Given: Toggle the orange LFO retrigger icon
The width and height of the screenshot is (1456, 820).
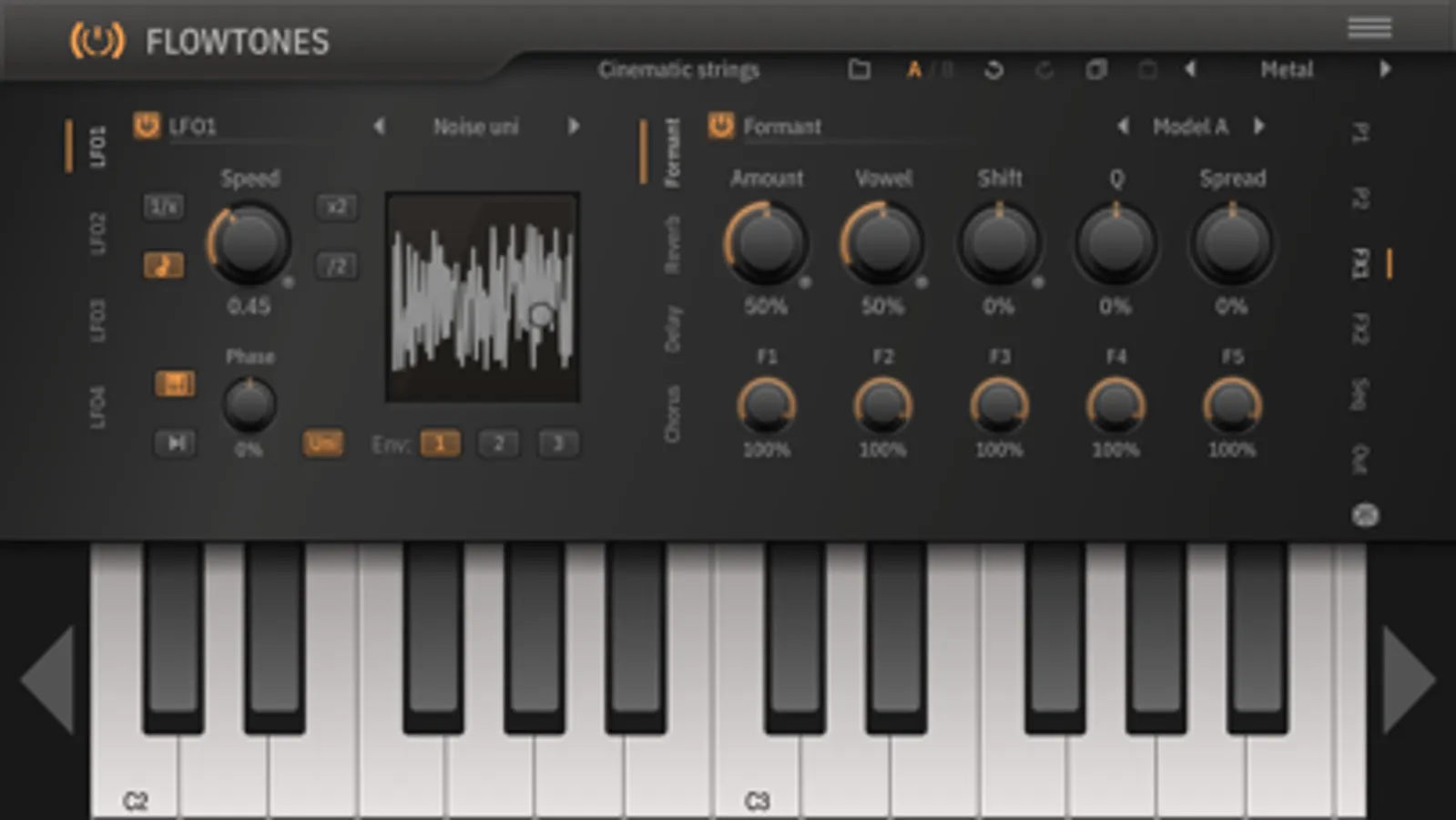Looking at the screenshot, I should [175, 384].
